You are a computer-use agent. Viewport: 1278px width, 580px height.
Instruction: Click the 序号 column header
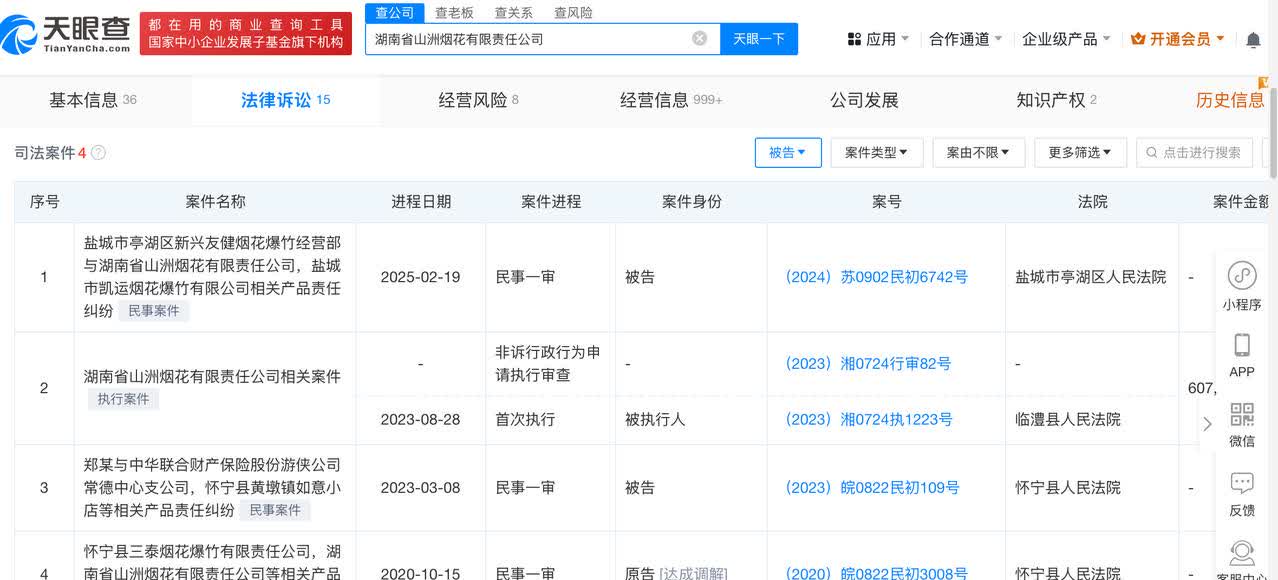pos(44,202)
